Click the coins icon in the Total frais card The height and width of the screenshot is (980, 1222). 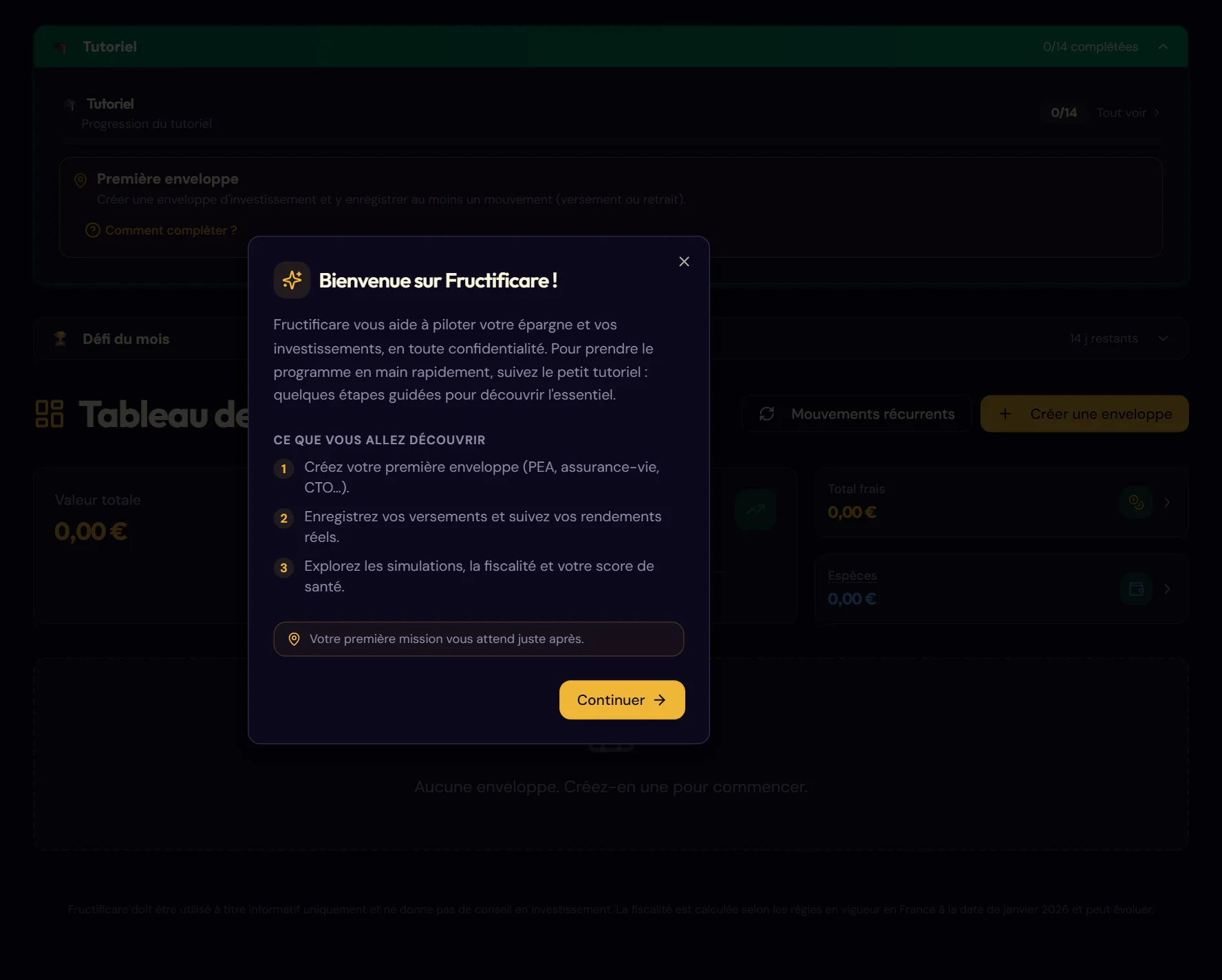[1136, 503]
